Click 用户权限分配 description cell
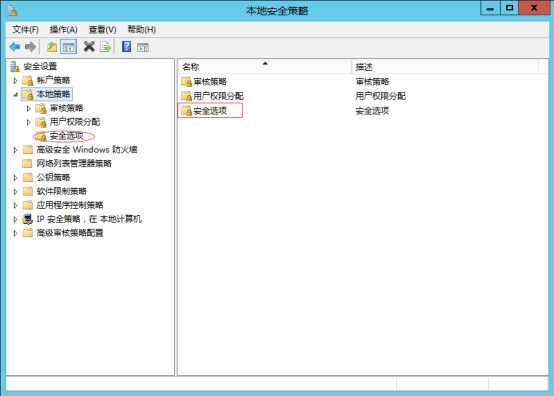Image resolution: width=554 pixels, height=396 pixels. point(381,96)
